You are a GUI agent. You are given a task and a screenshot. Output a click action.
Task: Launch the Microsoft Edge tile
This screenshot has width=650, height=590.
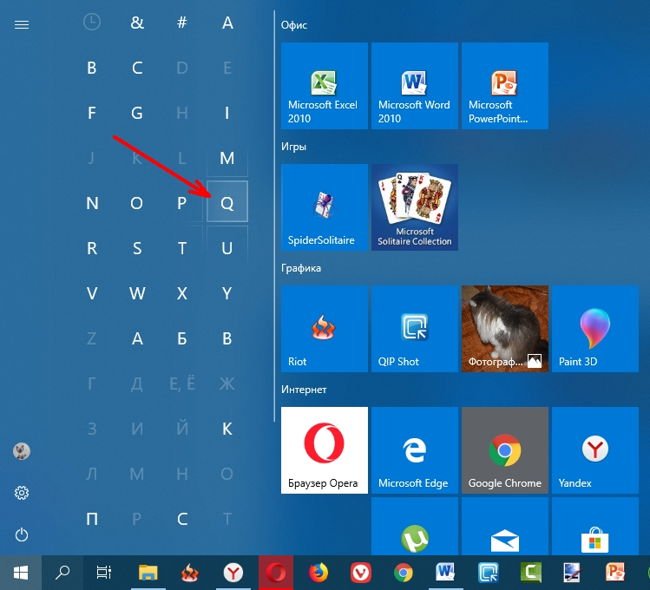415,450
